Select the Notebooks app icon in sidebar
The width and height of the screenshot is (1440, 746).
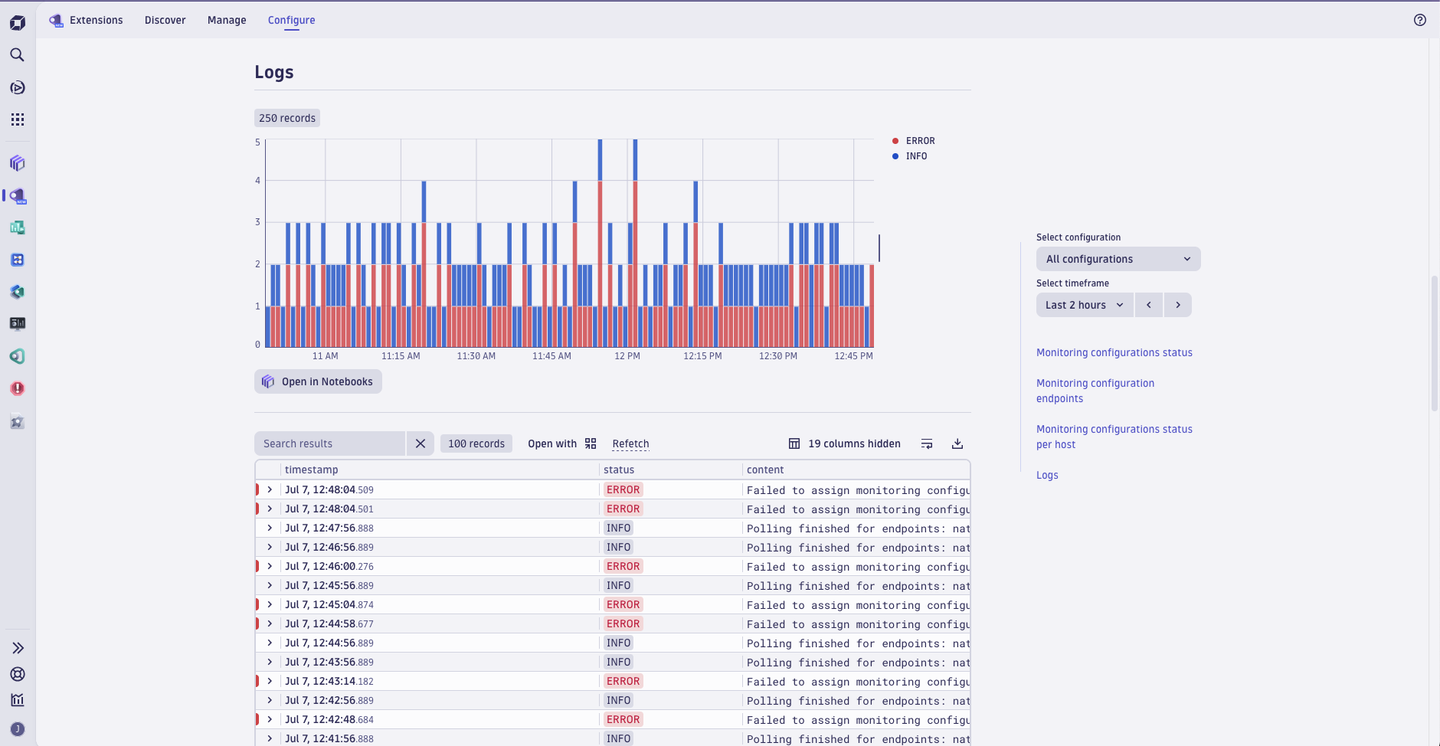point(16,163)
